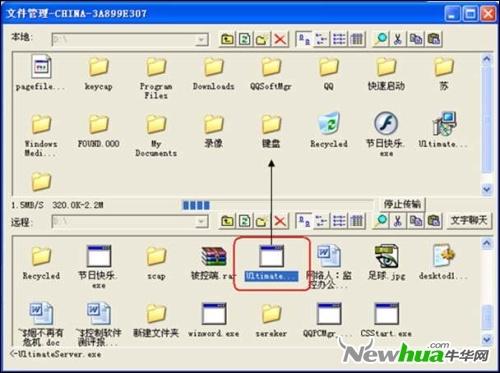Click the file transfer progress bar
500x373 pixels.
point(277,205)
